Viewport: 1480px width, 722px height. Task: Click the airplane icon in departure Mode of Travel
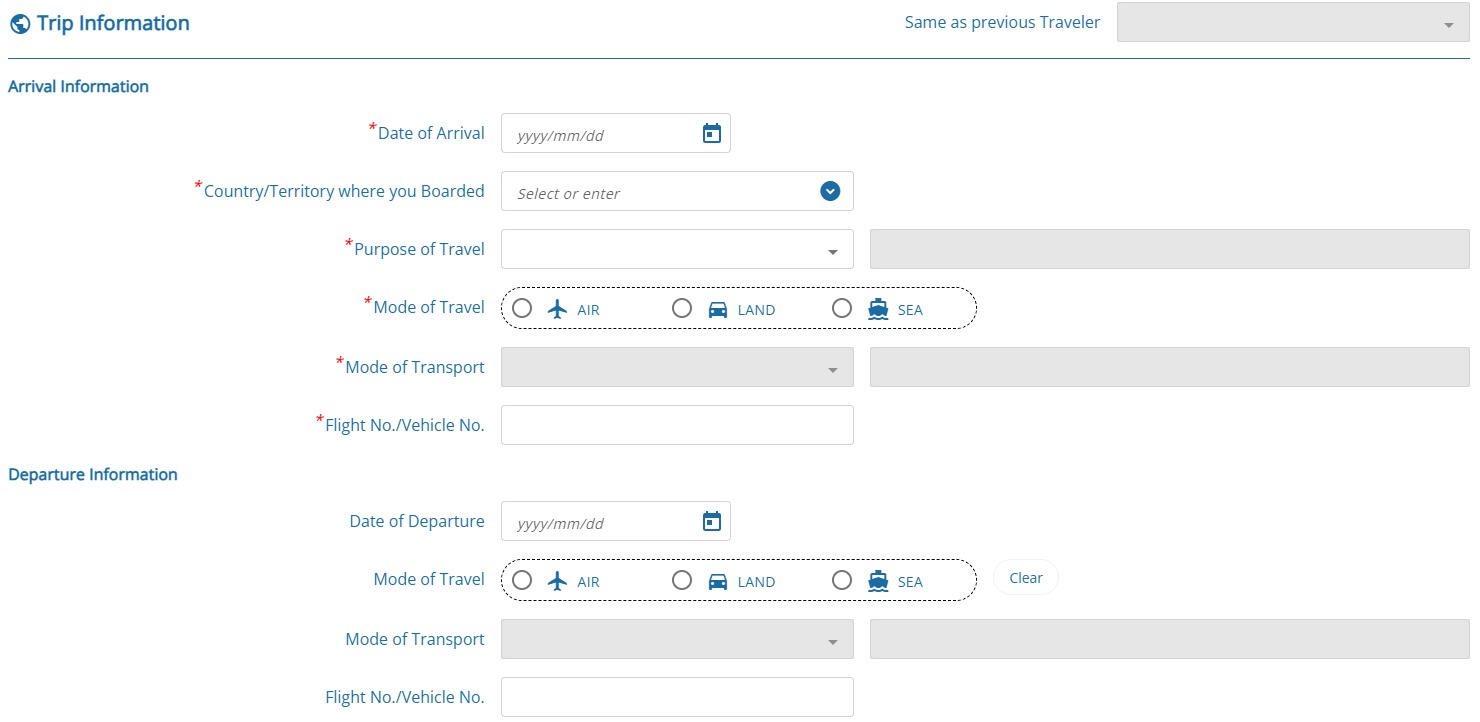tap(558, 581)
